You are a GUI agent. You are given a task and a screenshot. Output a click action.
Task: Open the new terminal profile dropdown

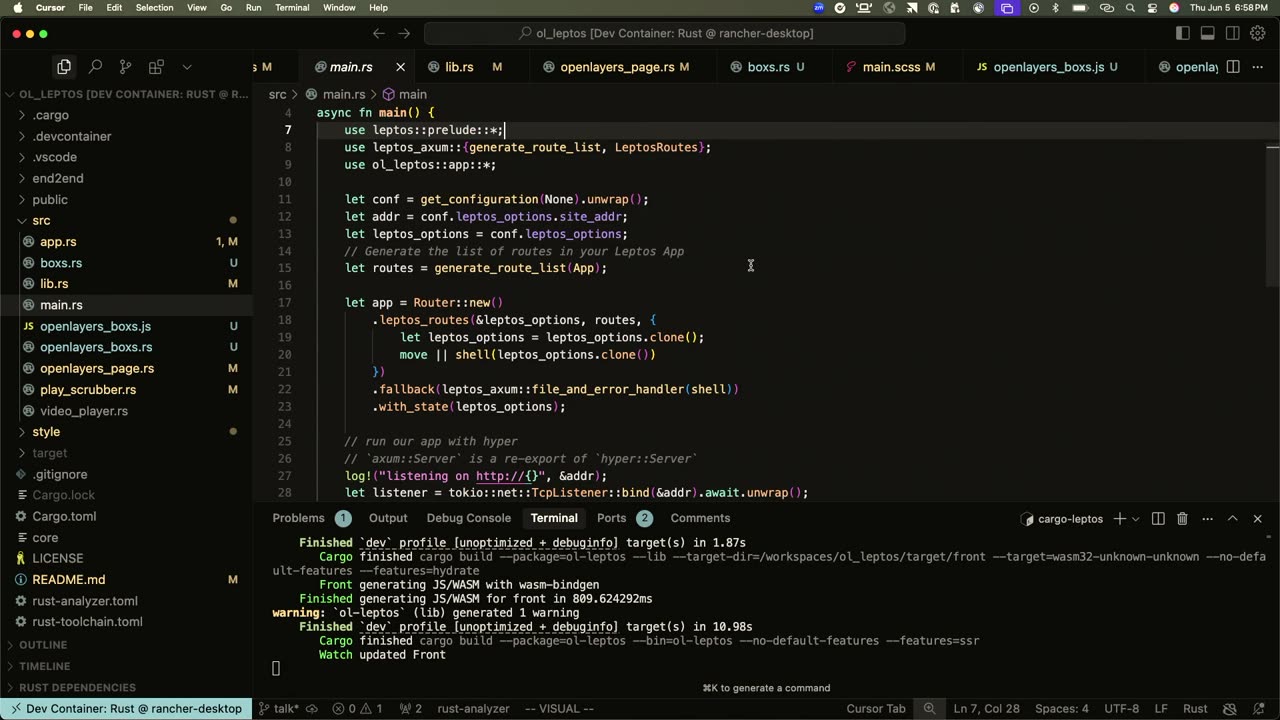[x=1136, y=519]
